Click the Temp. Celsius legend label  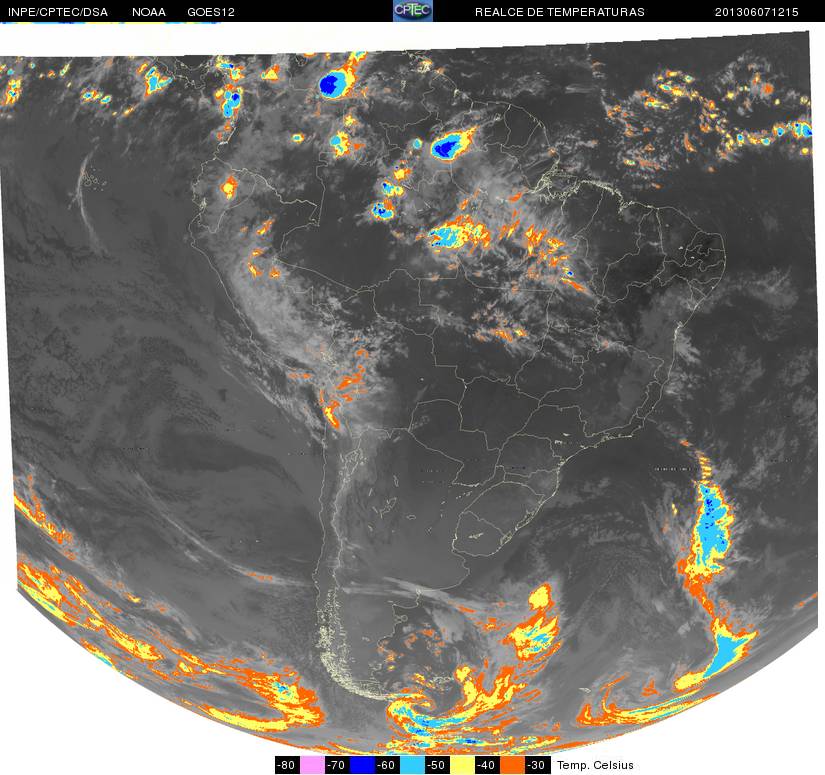point(595,765)
